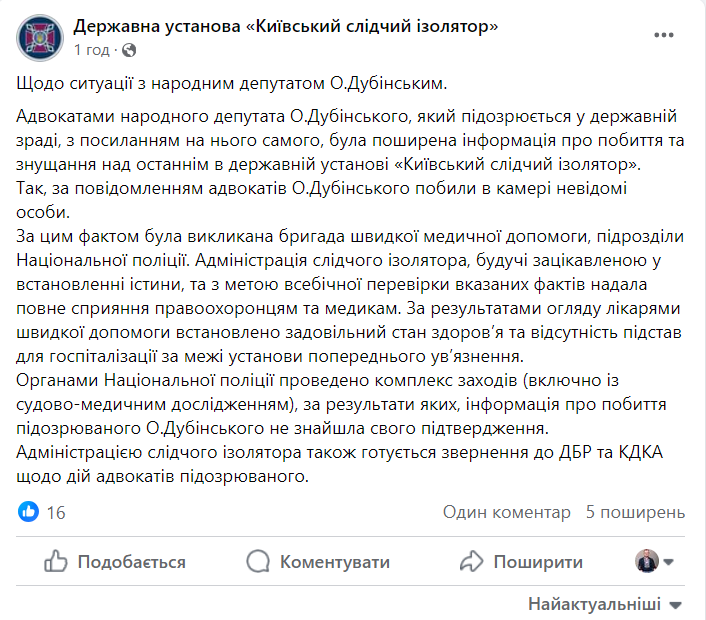Image resolution: width=706 pixels, height=620 pixels.
Task: Open the "Один коментар" comments link
Action: point(507,513)
